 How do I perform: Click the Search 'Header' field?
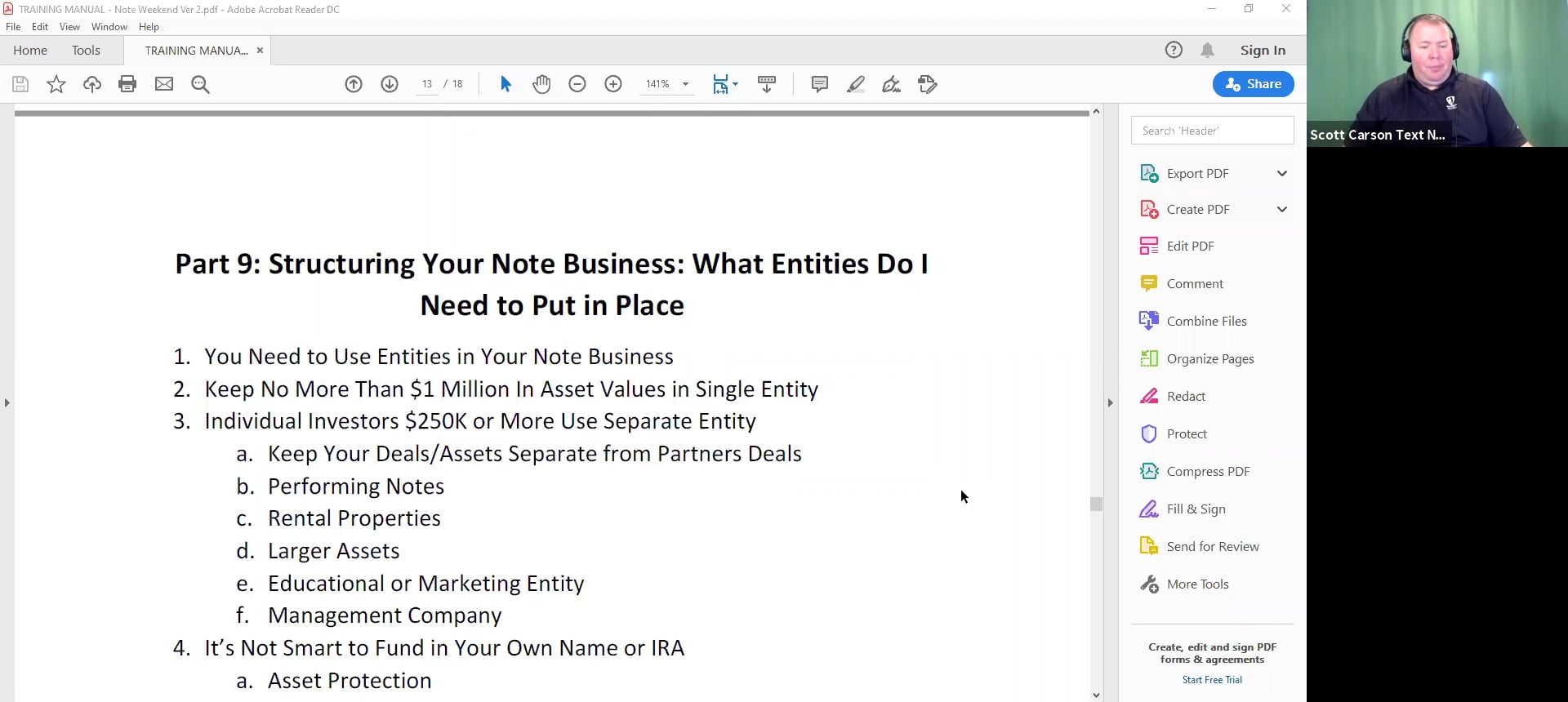tap(1212, 131)
